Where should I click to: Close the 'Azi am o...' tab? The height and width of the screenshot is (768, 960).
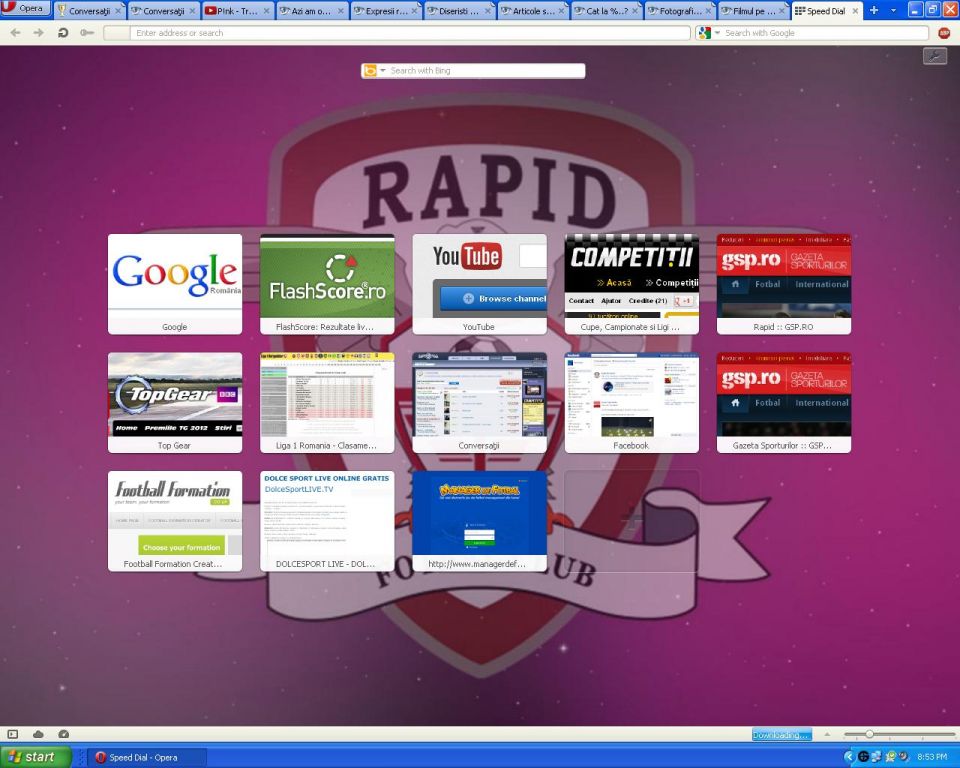[340, 11]
